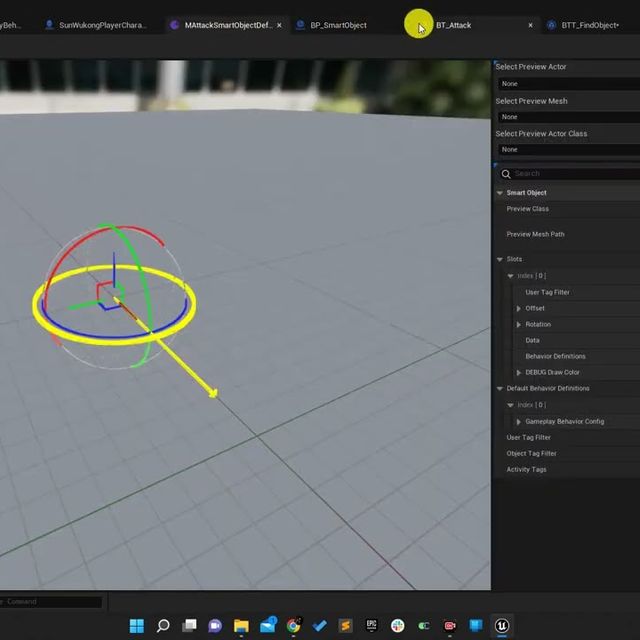640x640 pixels.
Task: Open the Teams chat taskbar icon
Action: tap(215, 625)
